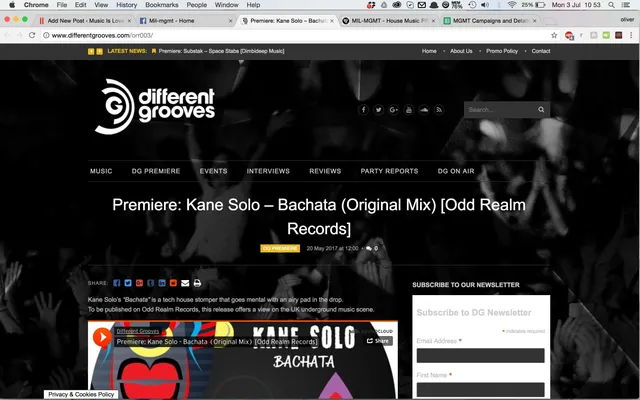Switch to Add New Post tab
The width and height of the screenshot is (640, 400).
pyautogui.click(x=85, y=20)
